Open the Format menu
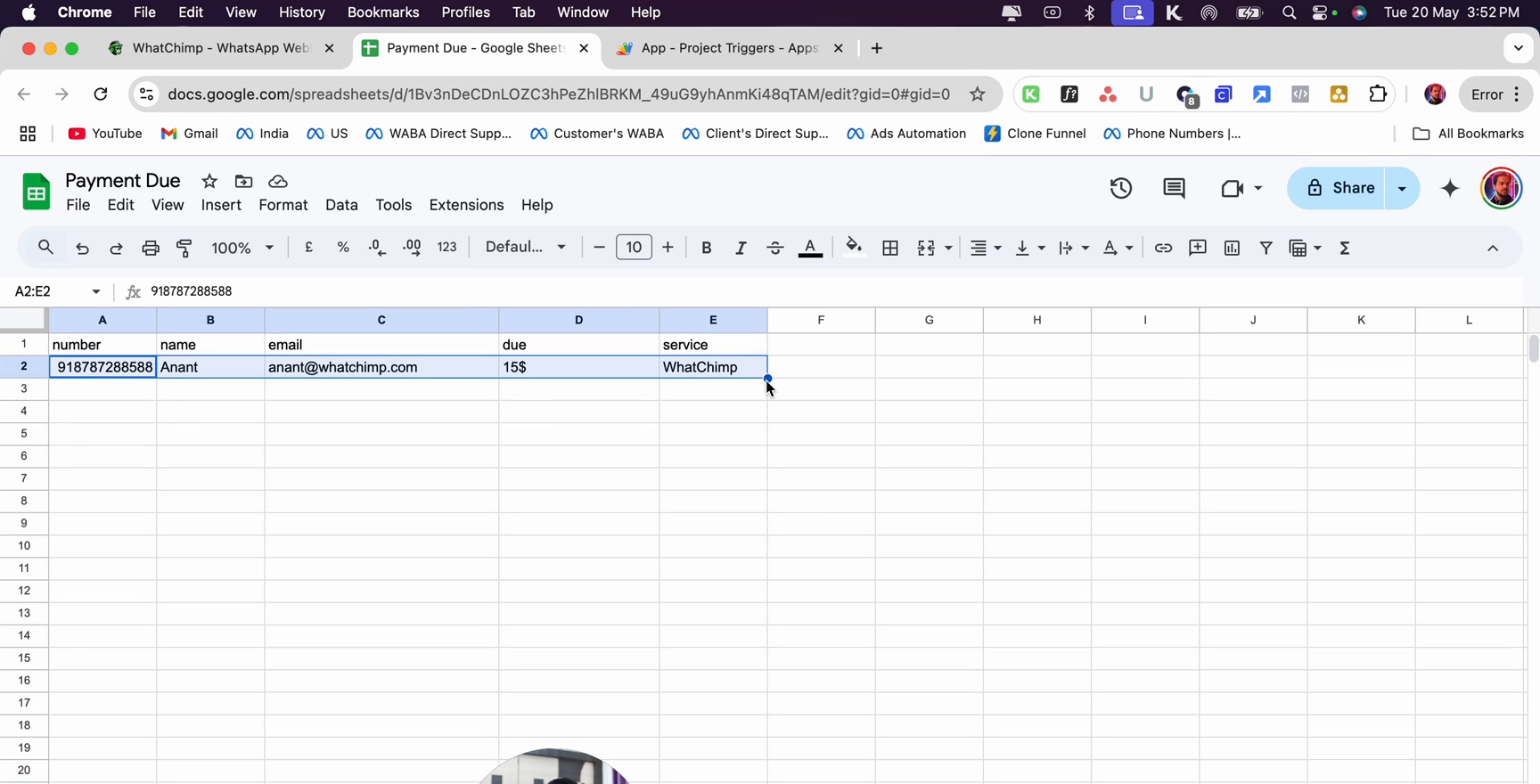 (x=283, y=205)
